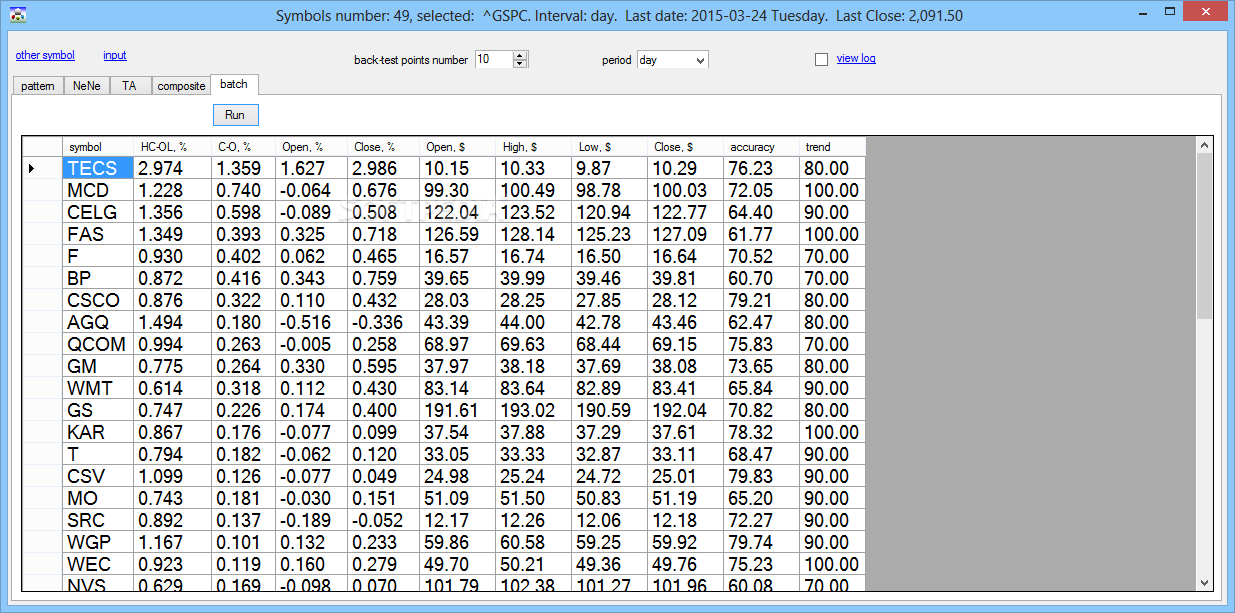Select the KAR symbol cell
The height and width of the screenshot is (613, 1235).
tap(98, 433)
